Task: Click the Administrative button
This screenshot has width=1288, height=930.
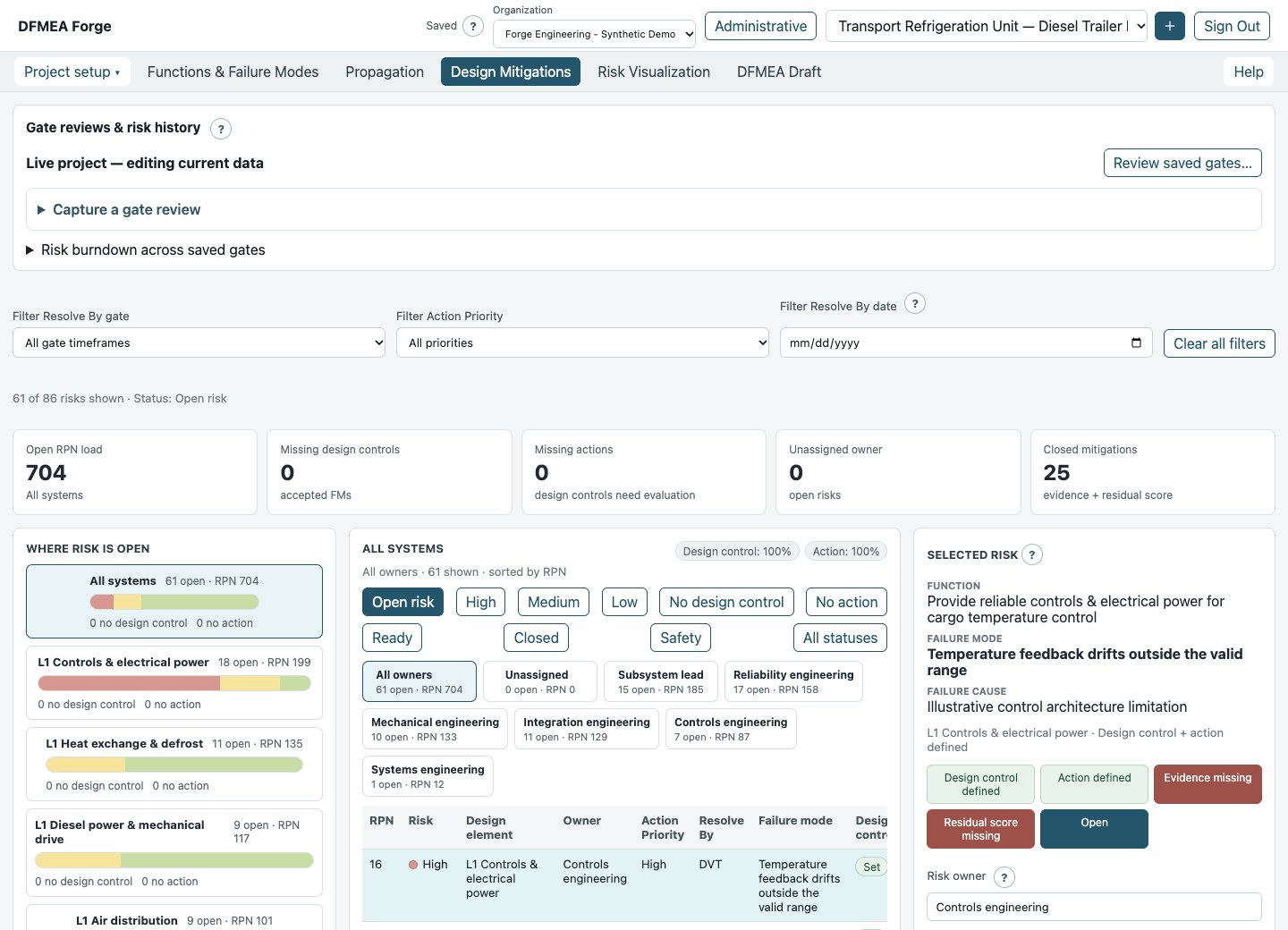Action: click(760, 26)
